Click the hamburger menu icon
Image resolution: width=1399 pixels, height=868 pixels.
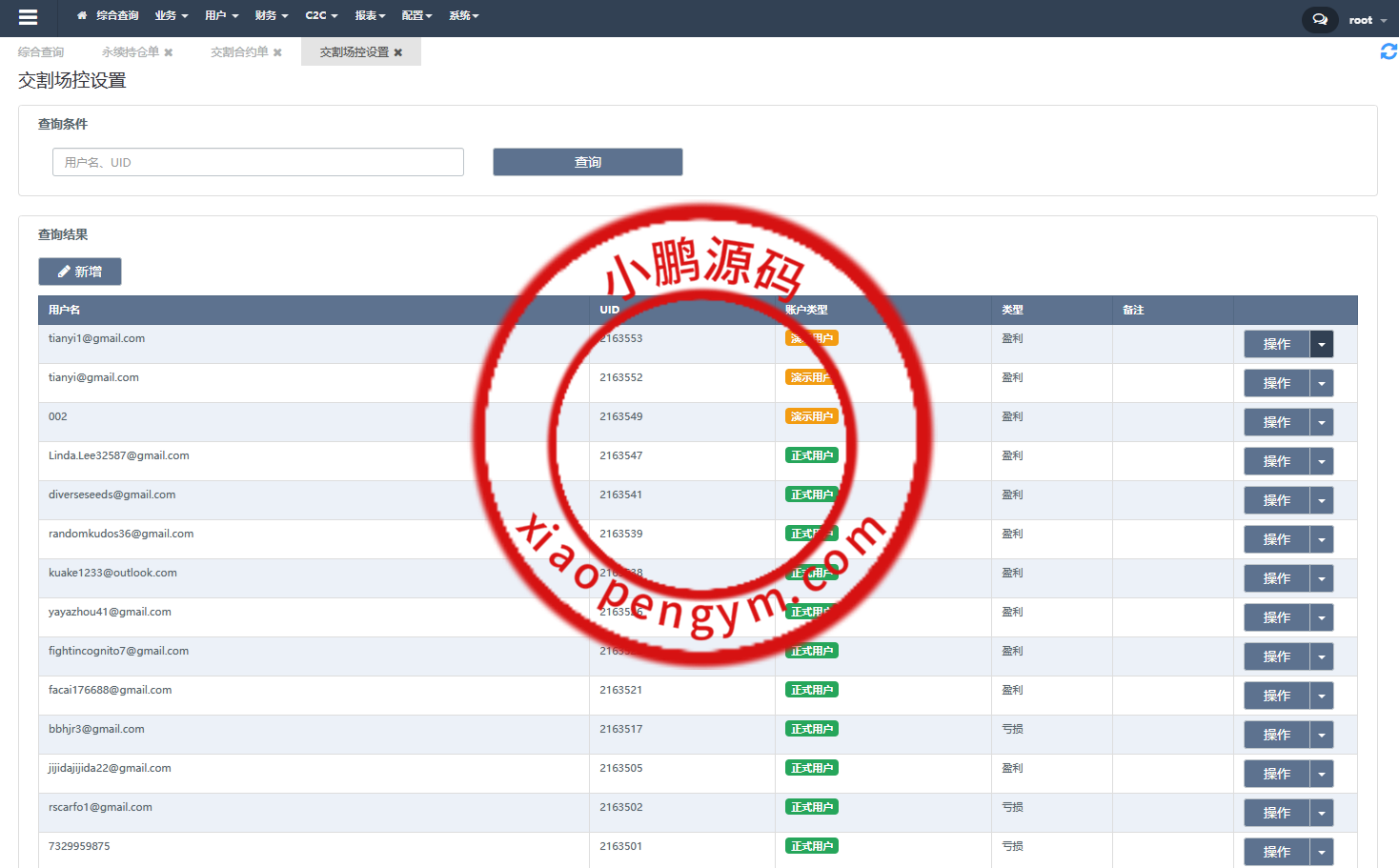[x=28, y=17]
